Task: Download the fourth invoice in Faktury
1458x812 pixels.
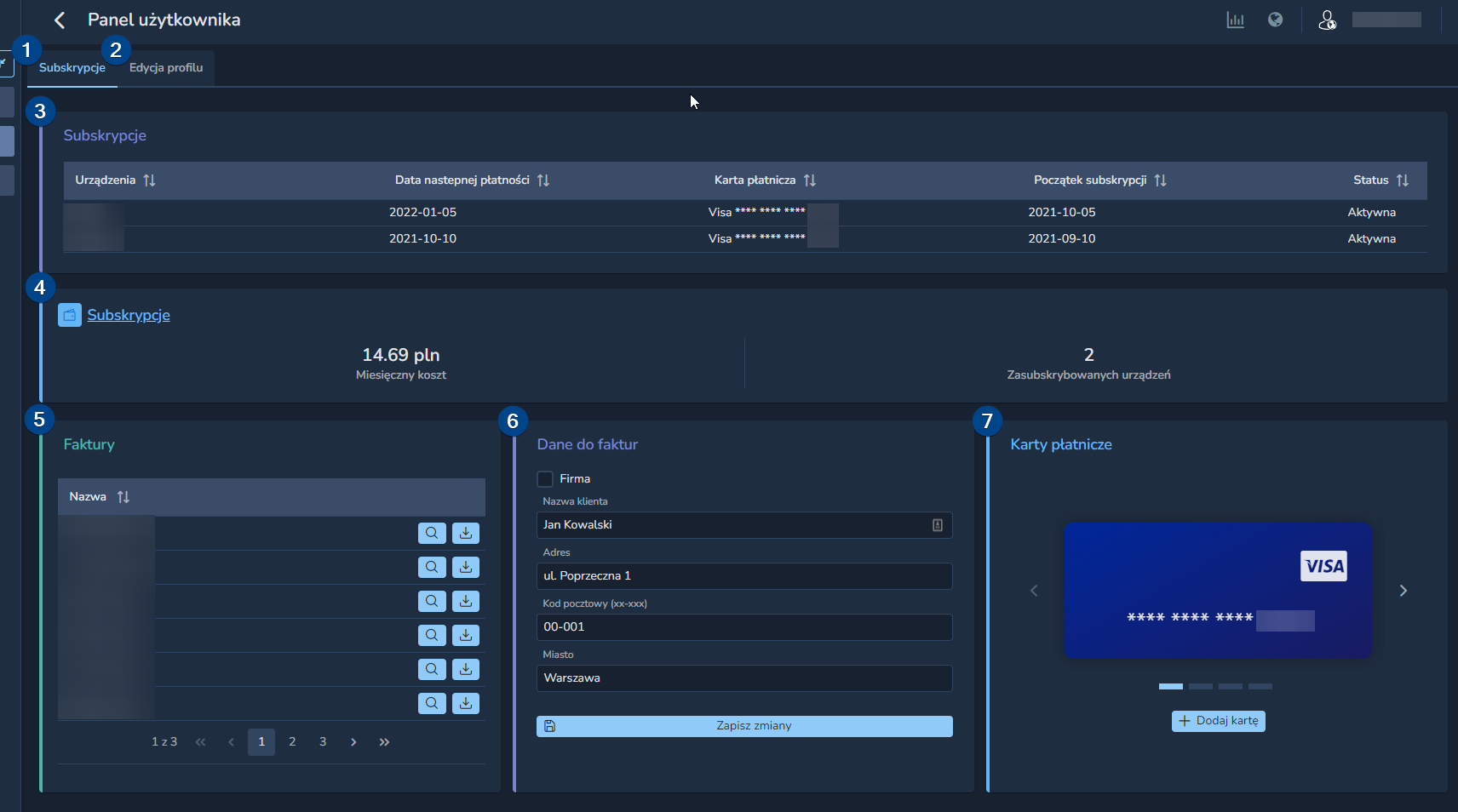Action: coord(466,636)
